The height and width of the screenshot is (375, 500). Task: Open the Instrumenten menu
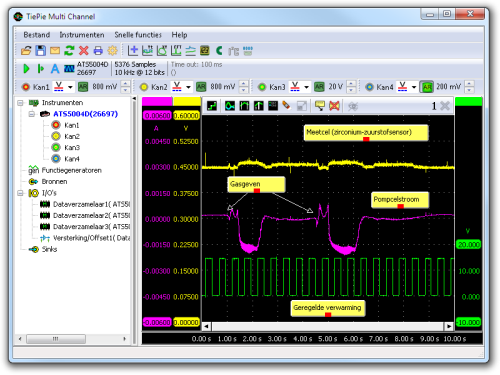[82, 35]
